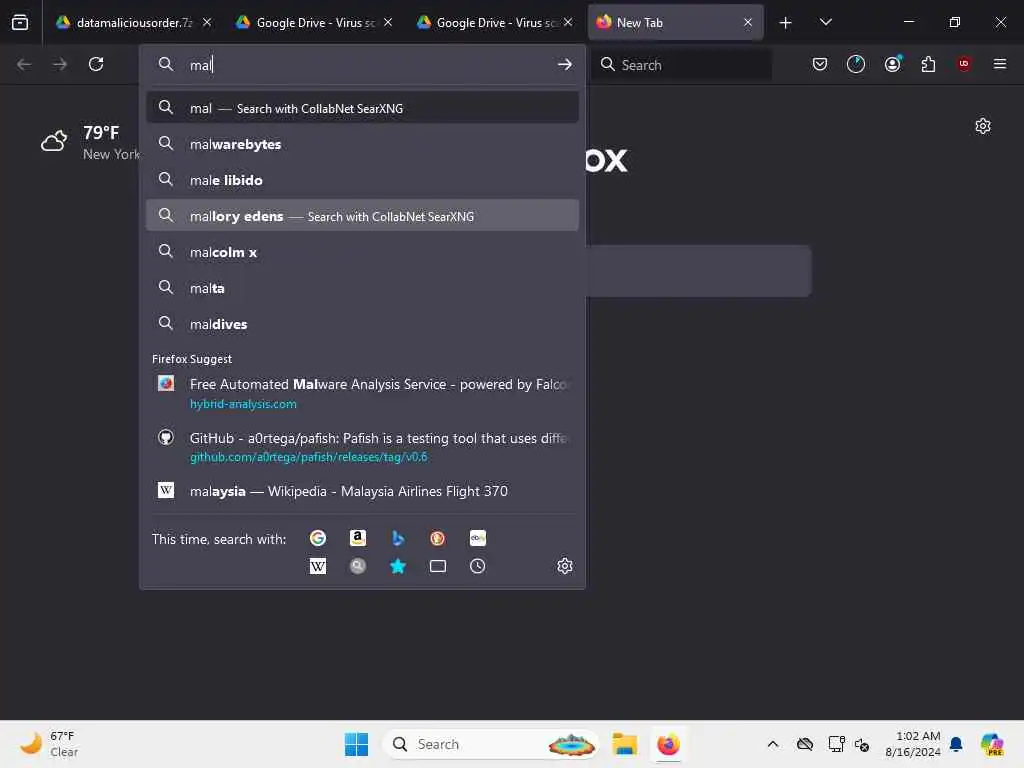Search with Wikipedia this time

(318, 566)
